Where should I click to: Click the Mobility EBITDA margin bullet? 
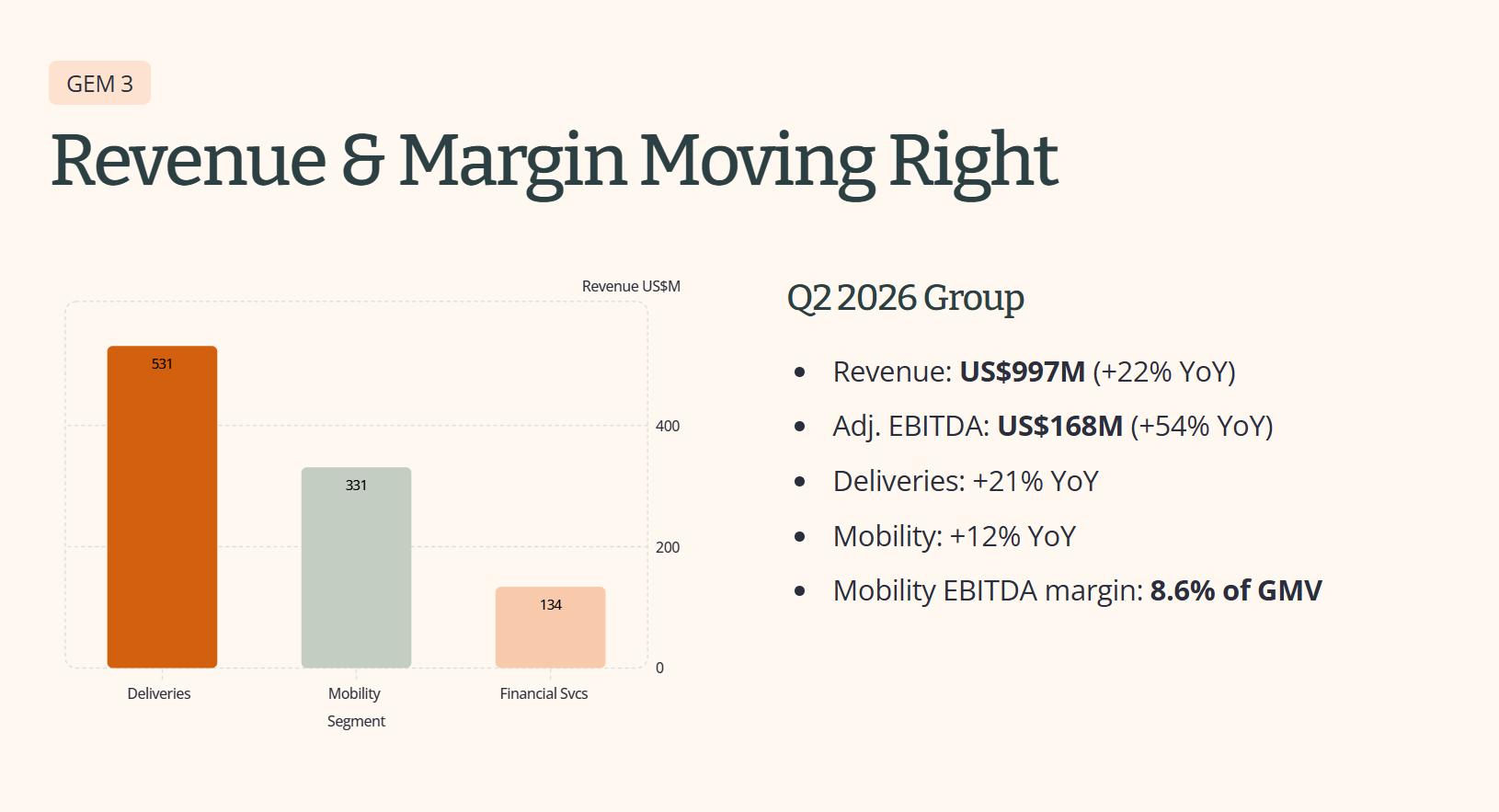pos(1078,590)
